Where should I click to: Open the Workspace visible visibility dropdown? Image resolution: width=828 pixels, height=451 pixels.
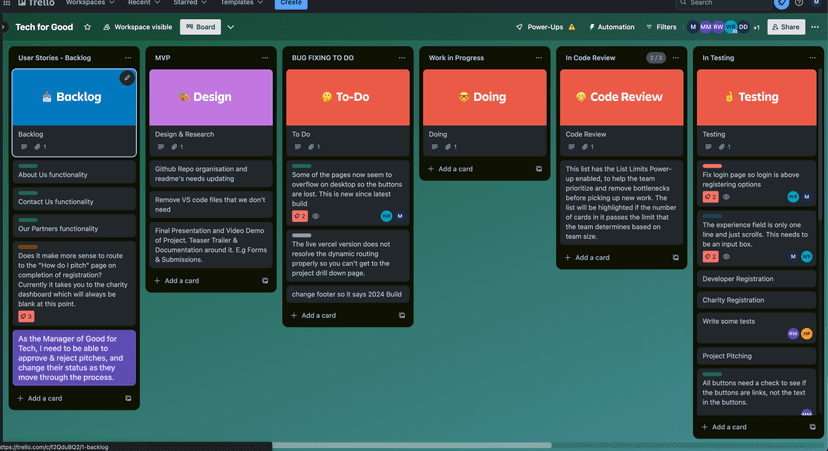pyautogui.click(x=137, y=27)
